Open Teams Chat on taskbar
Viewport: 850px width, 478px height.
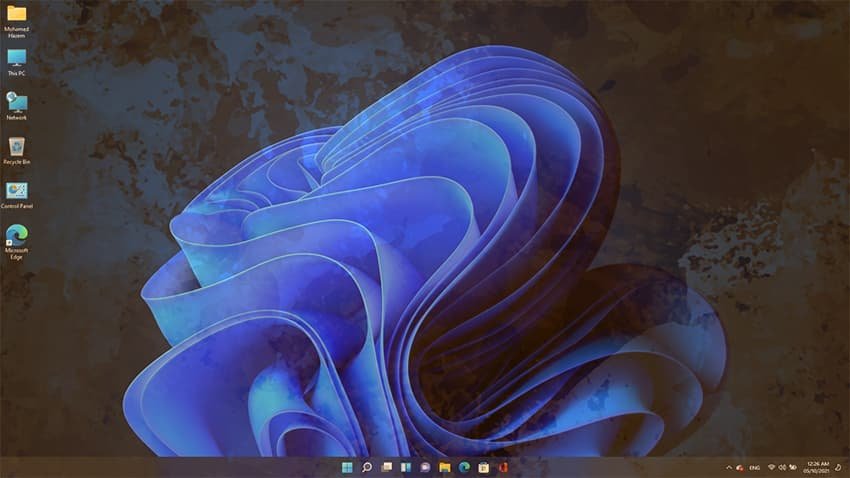coord(426,467)
